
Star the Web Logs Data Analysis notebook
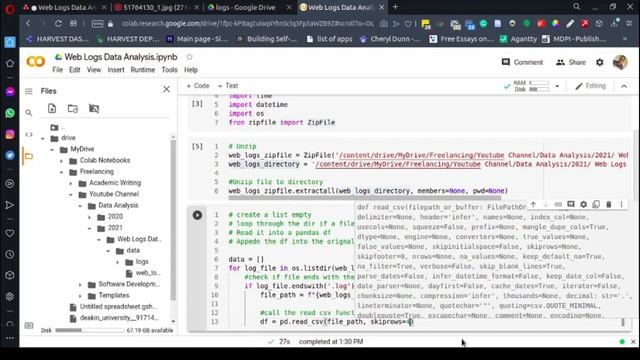[189, 57]
